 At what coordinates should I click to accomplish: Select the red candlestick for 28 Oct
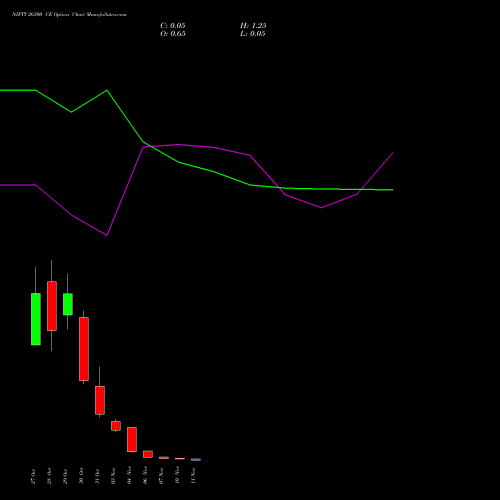pyautogui.click(x=52, y=306)
